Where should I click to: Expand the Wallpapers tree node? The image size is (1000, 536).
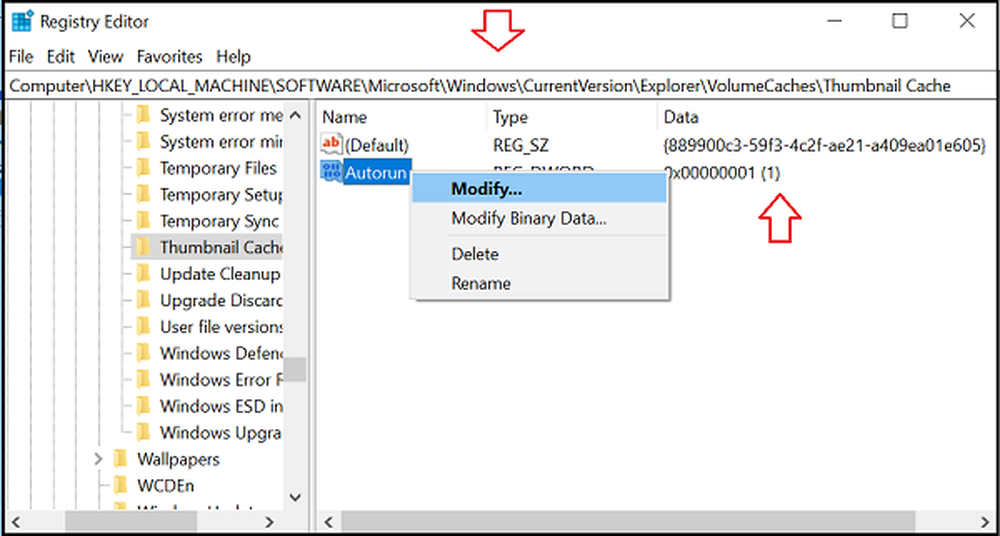(x=99, y=459)
